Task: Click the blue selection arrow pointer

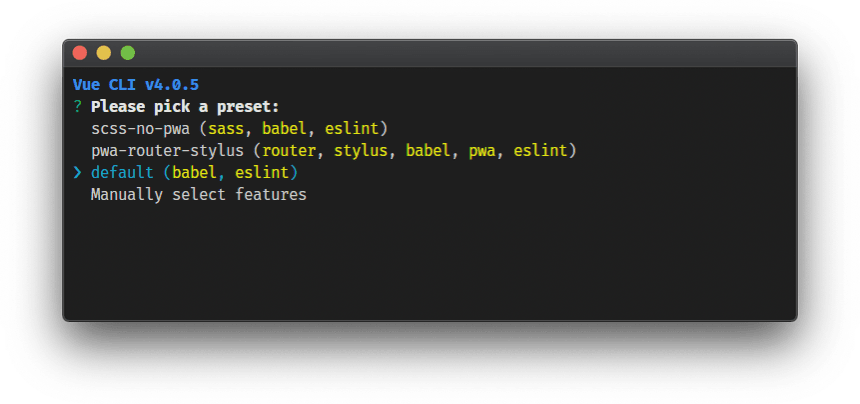Action: (77, 173)
